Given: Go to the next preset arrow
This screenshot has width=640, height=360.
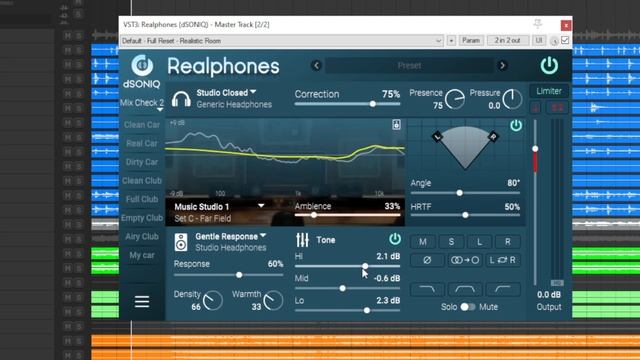Looking at the screenshot, I should (502, 65).
